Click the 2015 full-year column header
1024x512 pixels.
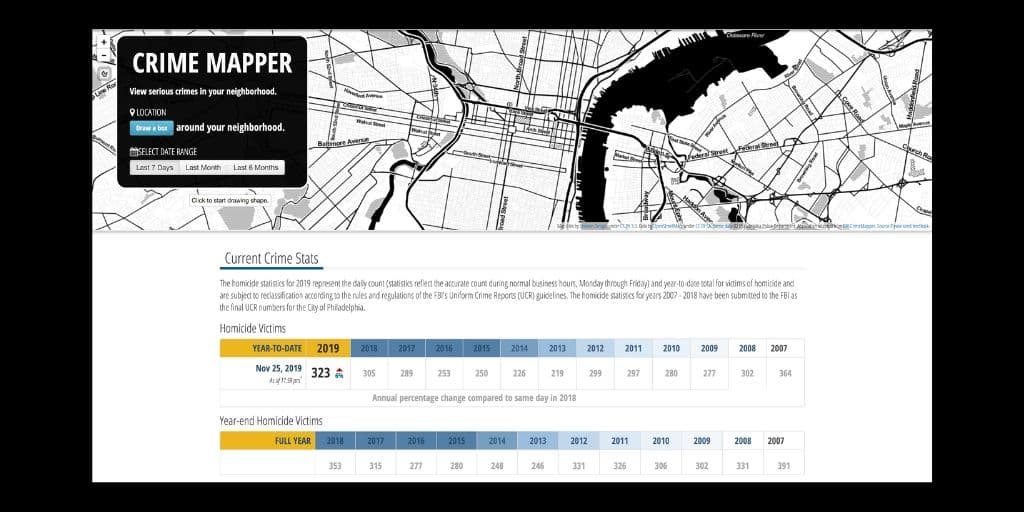tap(456, 441)
